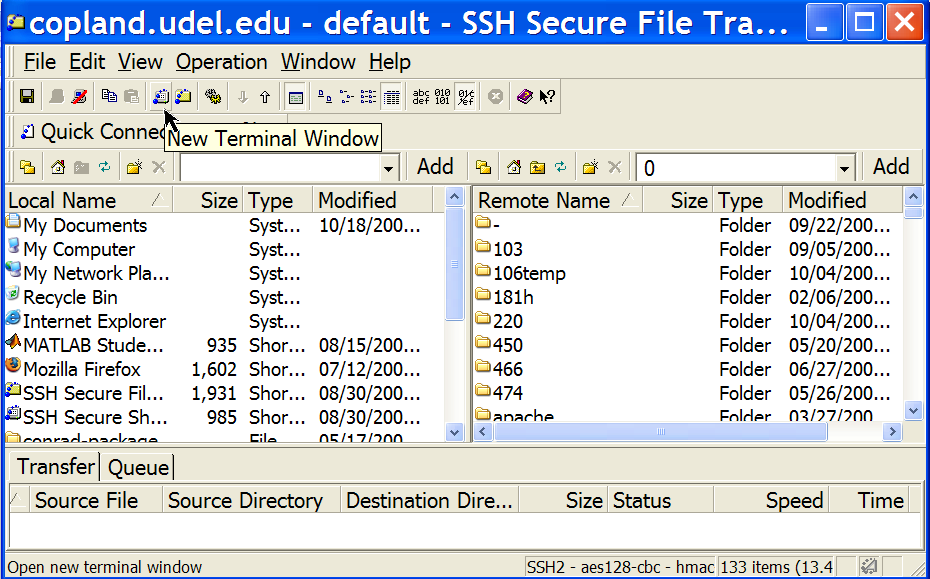The width and height of the screenshot is (930, 579).
Task: Click local pane scroll down arrow
Action: coord(454,432)
